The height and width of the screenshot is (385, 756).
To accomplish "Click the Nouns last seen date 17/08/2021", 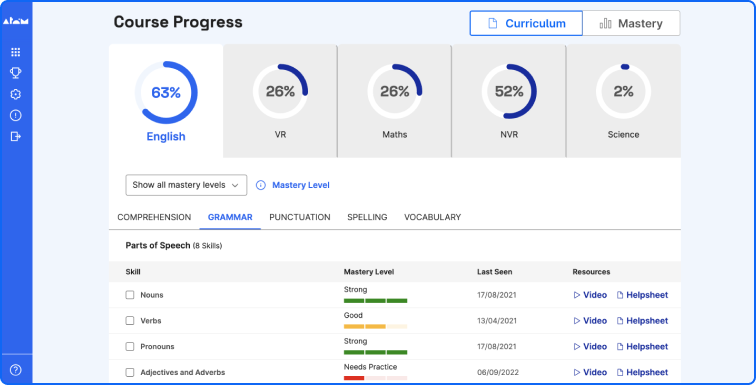I will tap(497, 295).
